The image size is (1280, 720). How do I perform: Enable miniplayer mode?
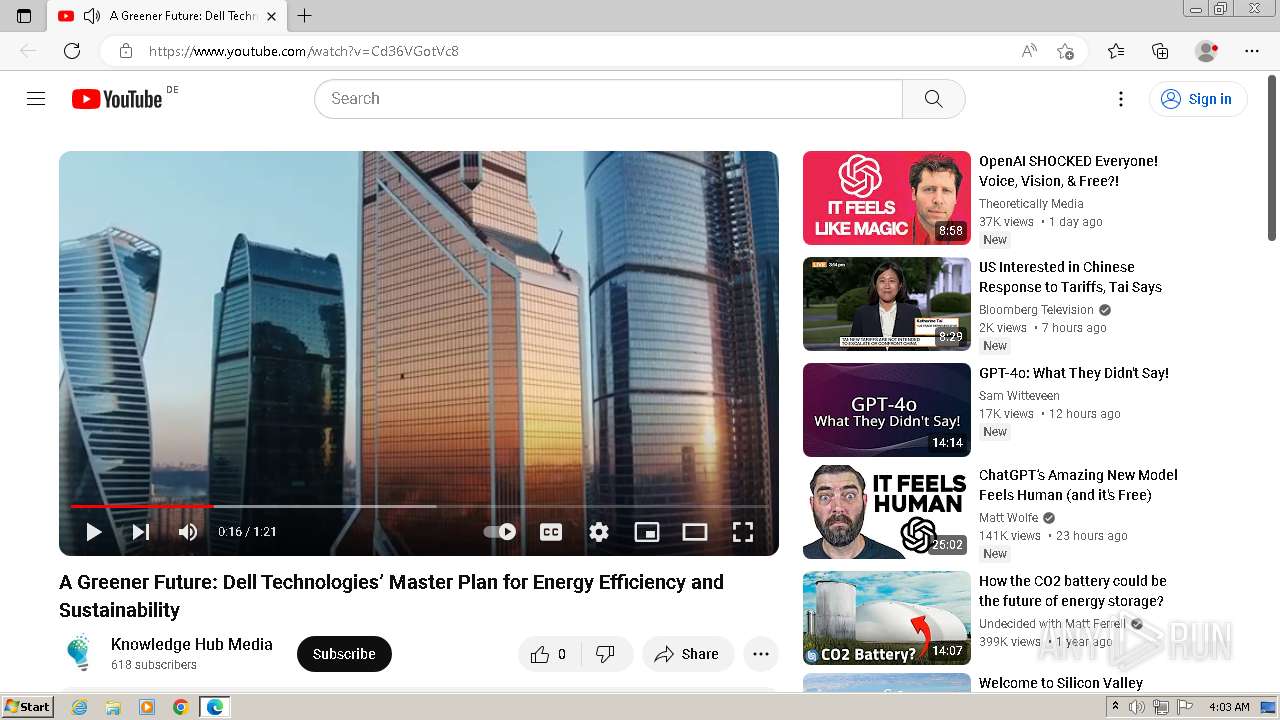coord(647,532)
